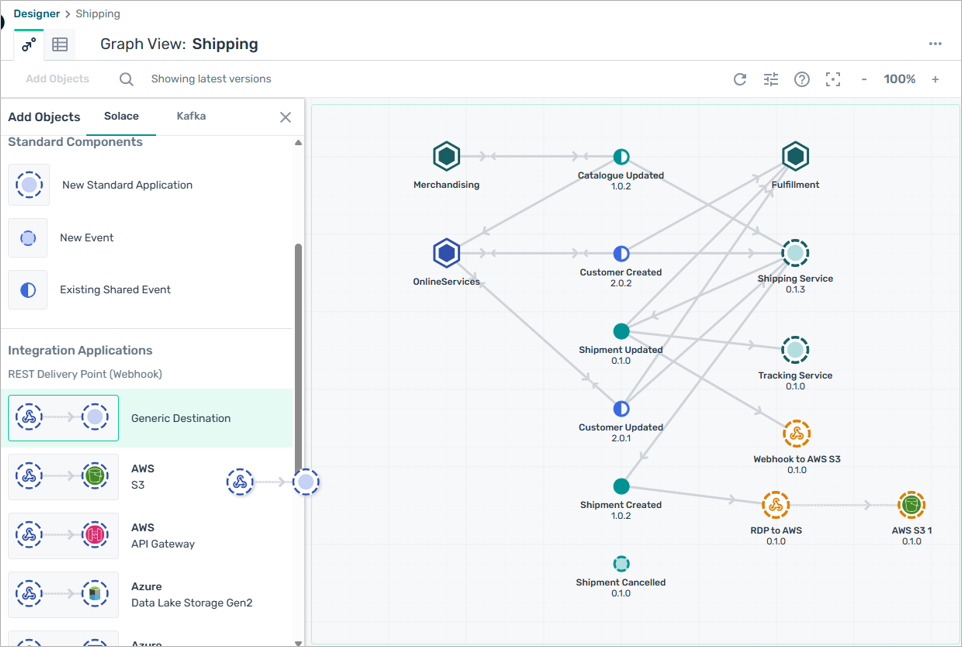Screen dimensions: 962x647
Task: Zoom out with the minus button
Action: tap(864, 79)
